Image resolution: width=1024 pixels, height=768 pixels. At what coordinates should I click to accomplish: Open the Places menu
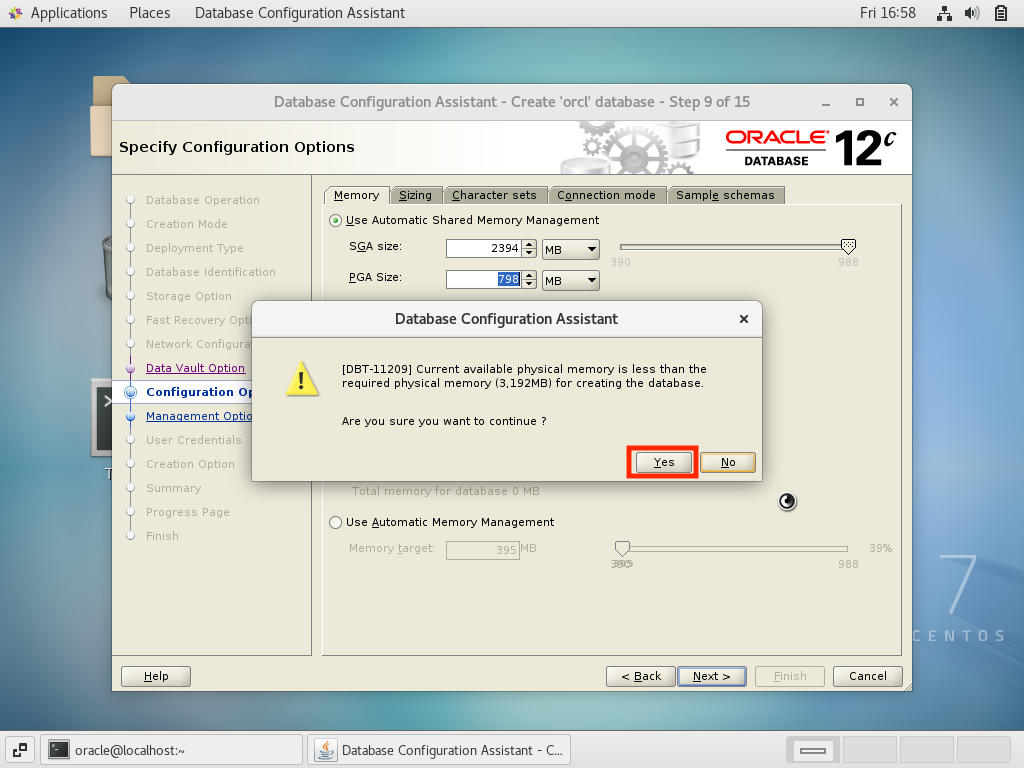click(150, 13)
